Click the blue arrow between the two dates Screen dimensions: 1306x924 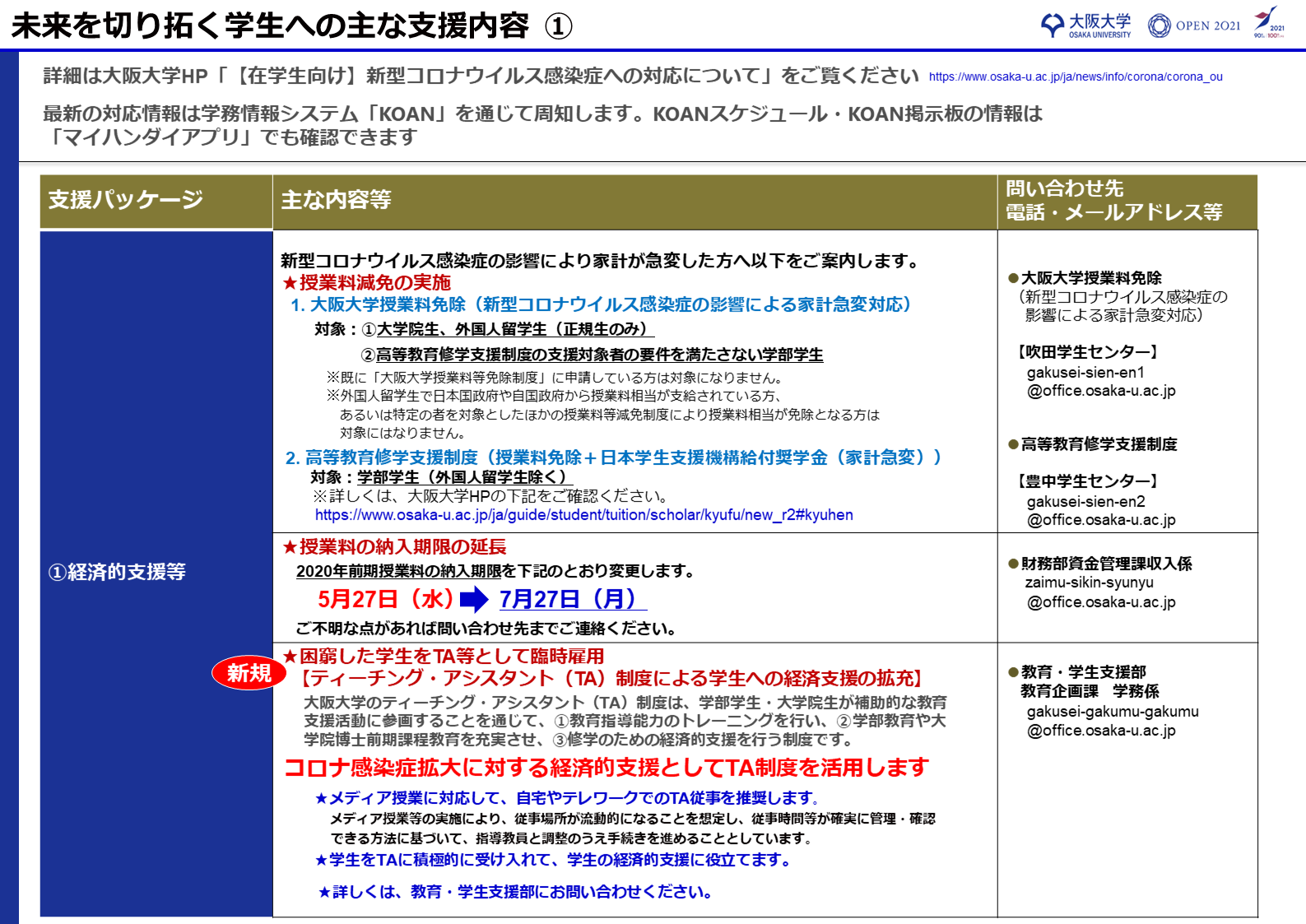tap(474, 600)
